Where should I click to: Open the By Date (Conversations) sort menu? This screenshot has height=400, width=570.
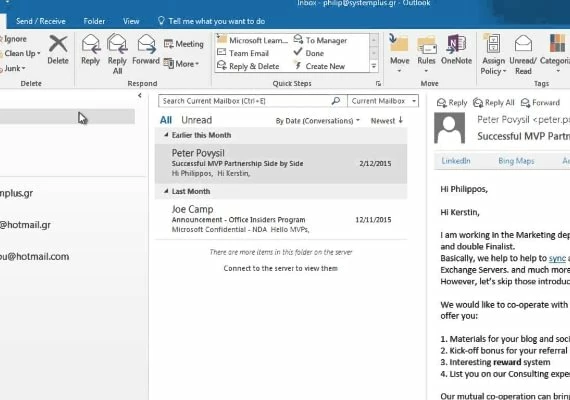point(318,121)
